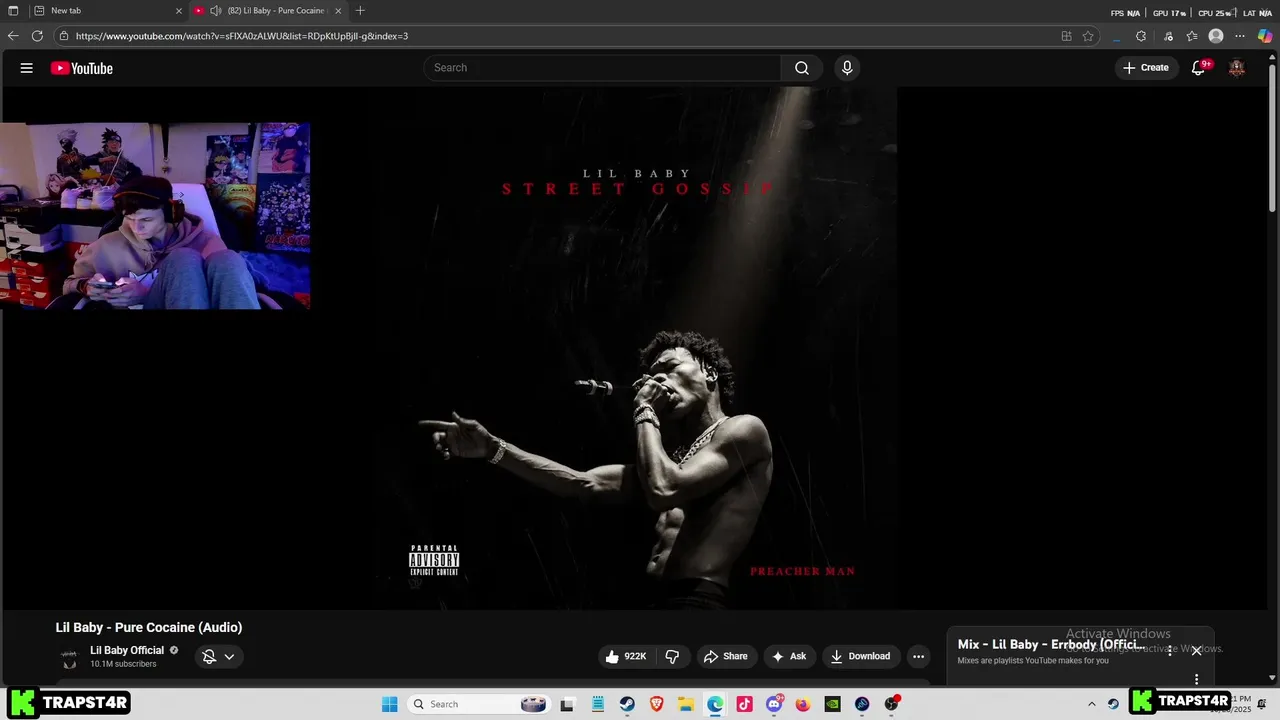Open Lil Baby Official channel link
This screenshot has height=720, width=1280.
(x=127, y=650)
